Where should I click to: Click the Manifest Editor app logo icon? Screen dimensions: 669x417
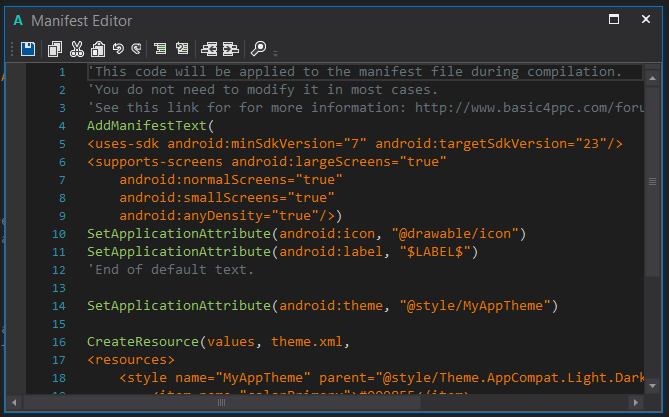pos(18,20)
